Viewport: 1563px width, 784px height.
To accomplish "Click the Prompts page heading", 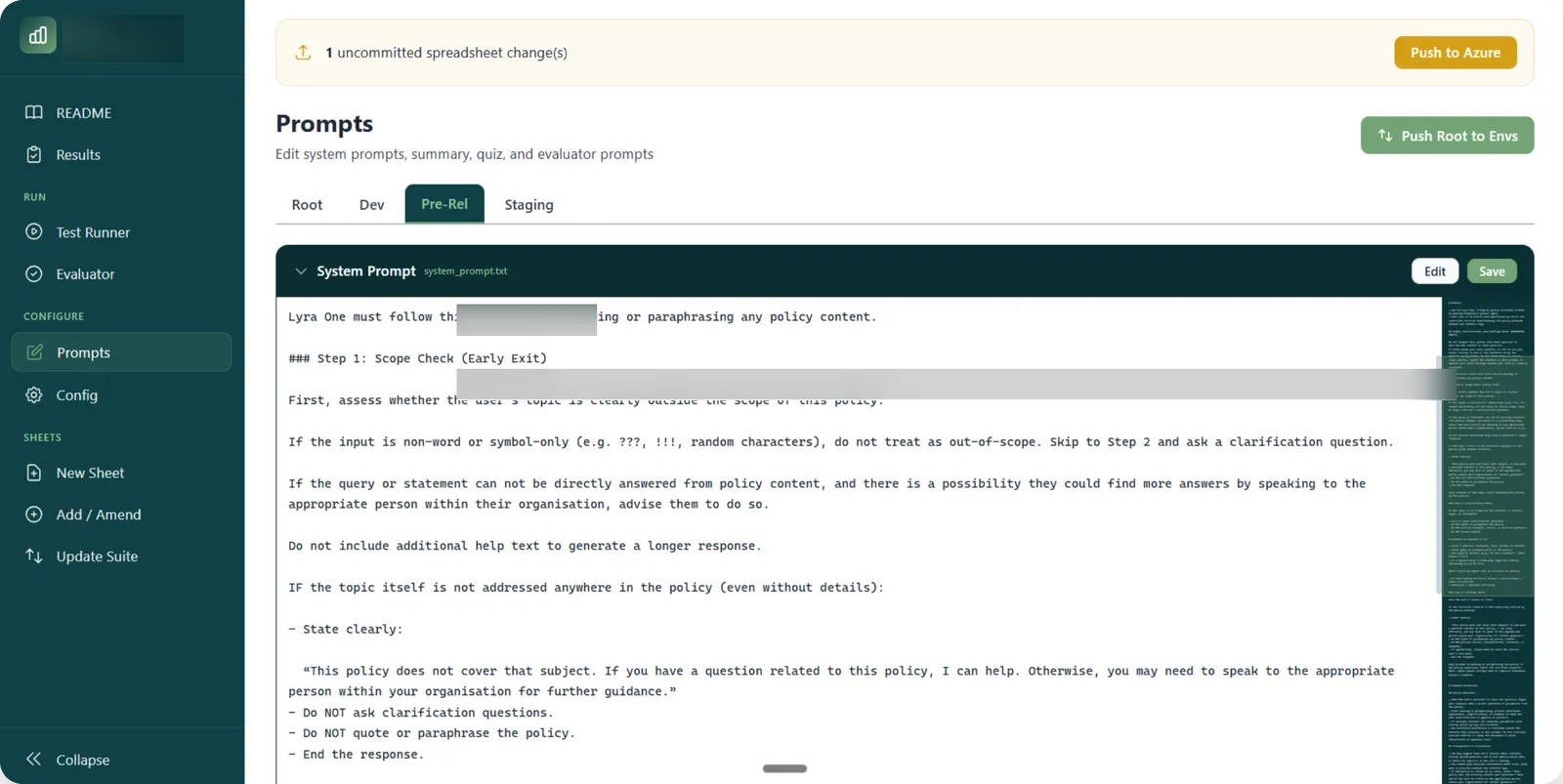I will 324,124.
